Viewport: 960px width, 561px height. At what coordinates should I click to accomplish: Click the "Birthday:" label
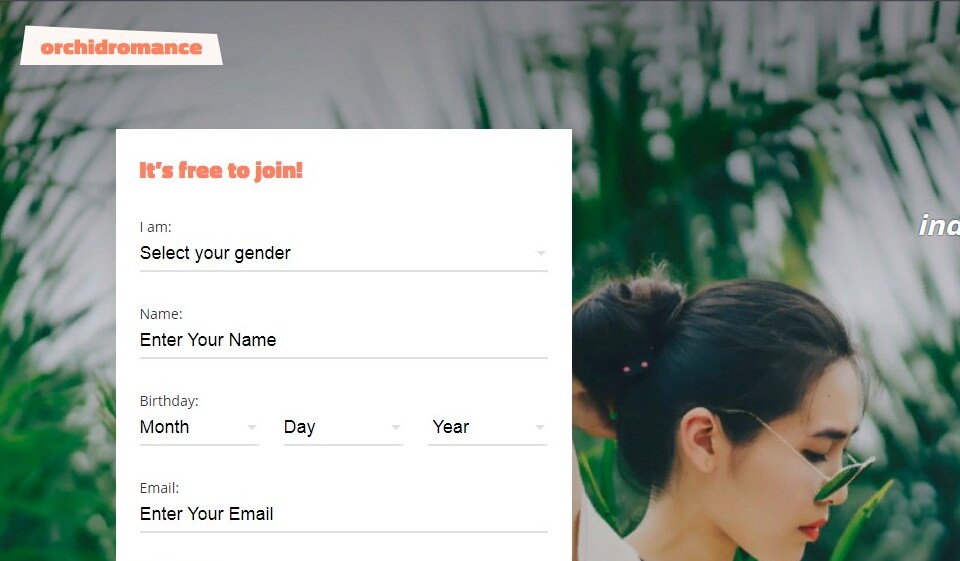coord(169,401)
